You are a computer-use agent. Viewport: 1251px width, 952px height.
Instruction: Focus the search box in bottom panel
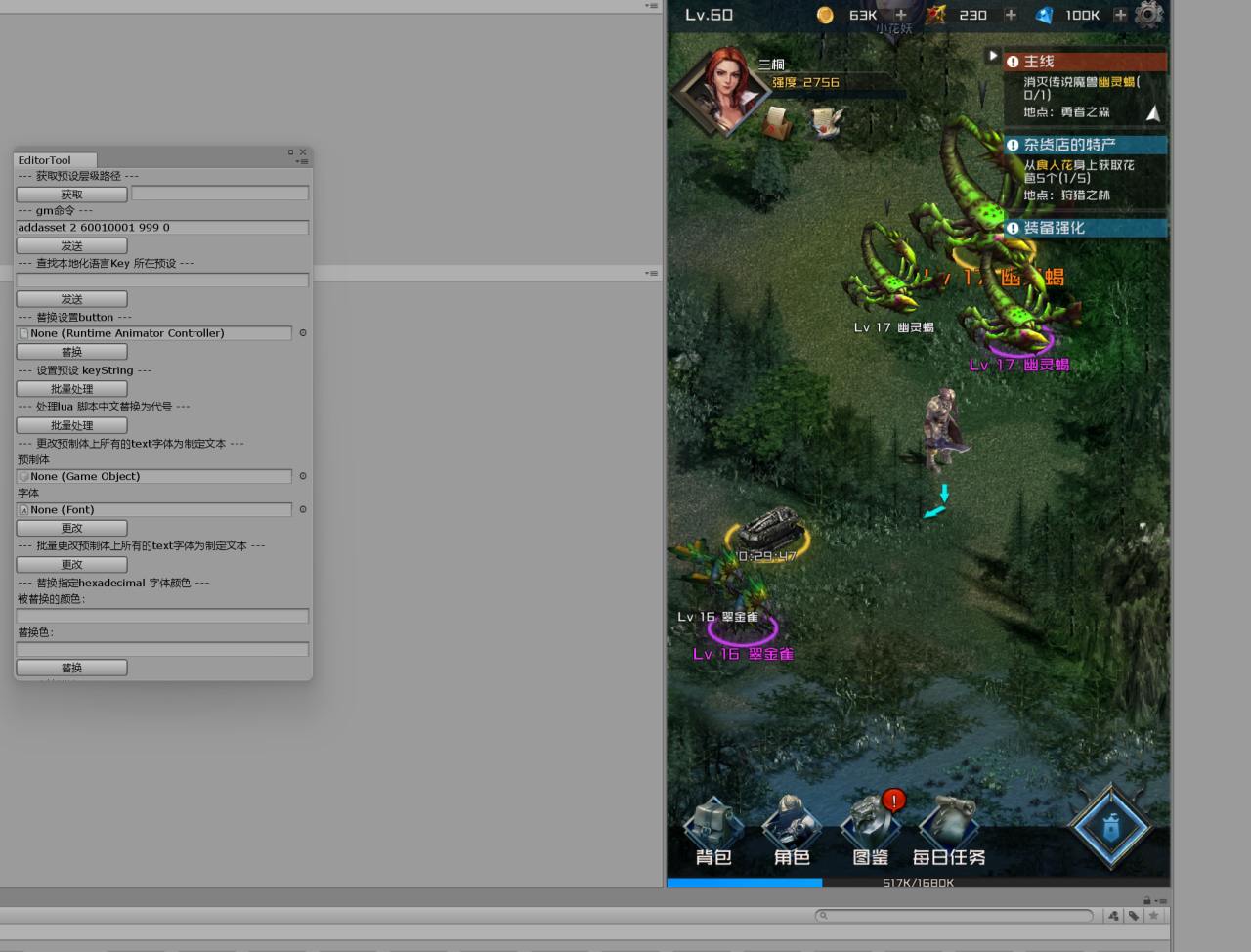click(x=954, y=916)
